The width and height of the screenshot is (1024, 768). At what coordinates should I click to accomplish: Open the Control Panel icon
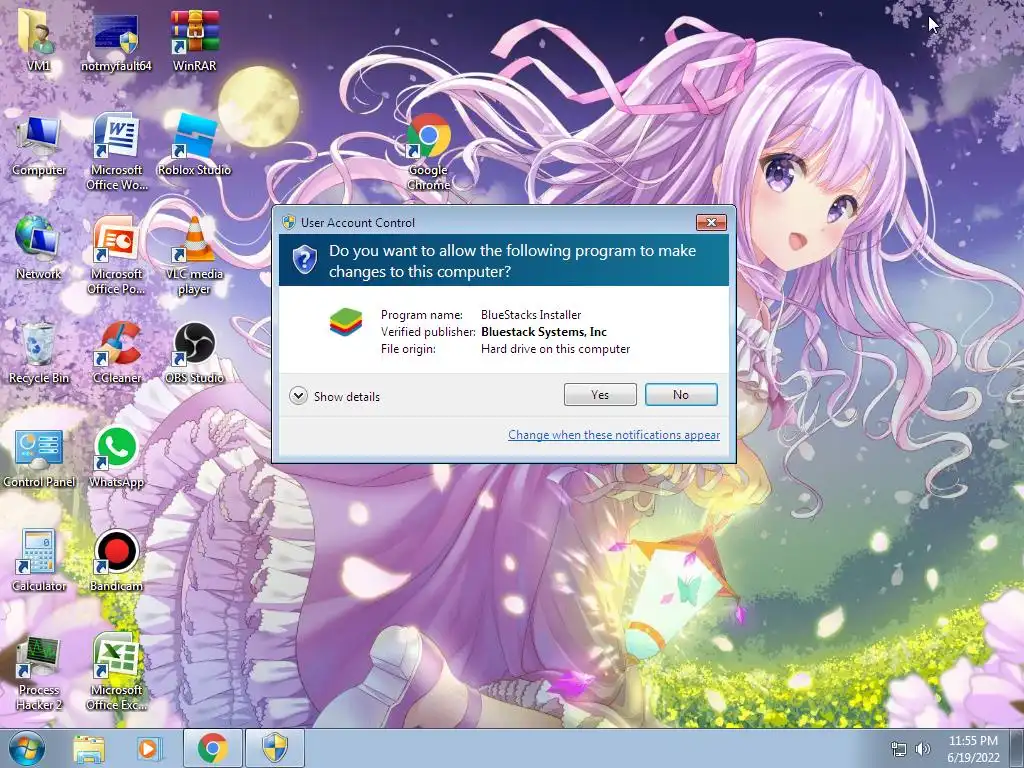click(39, 457)
